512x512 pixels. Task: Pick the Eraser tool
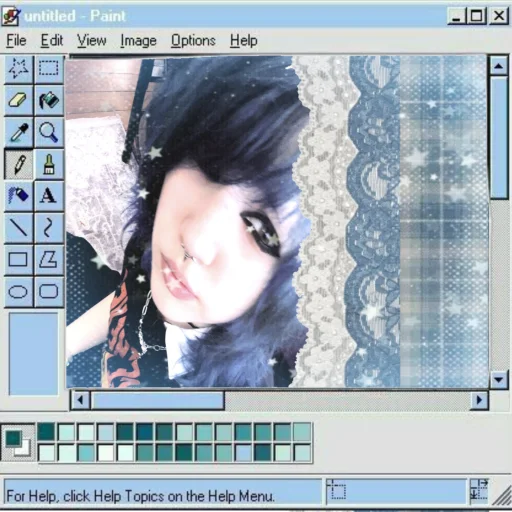tap(19, 100)
